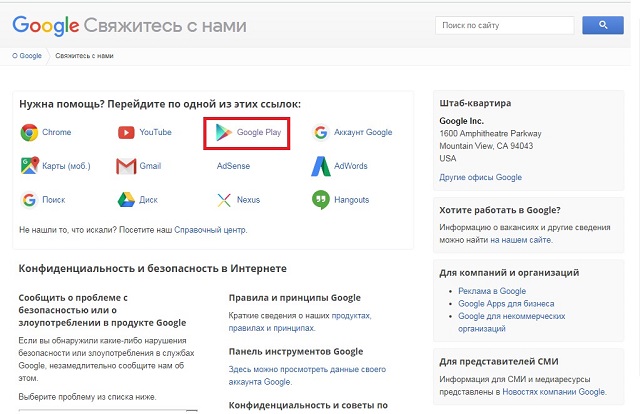Open the 'Поиск' help link text
This screenshot has width=640, height=414.
(54, 200)
